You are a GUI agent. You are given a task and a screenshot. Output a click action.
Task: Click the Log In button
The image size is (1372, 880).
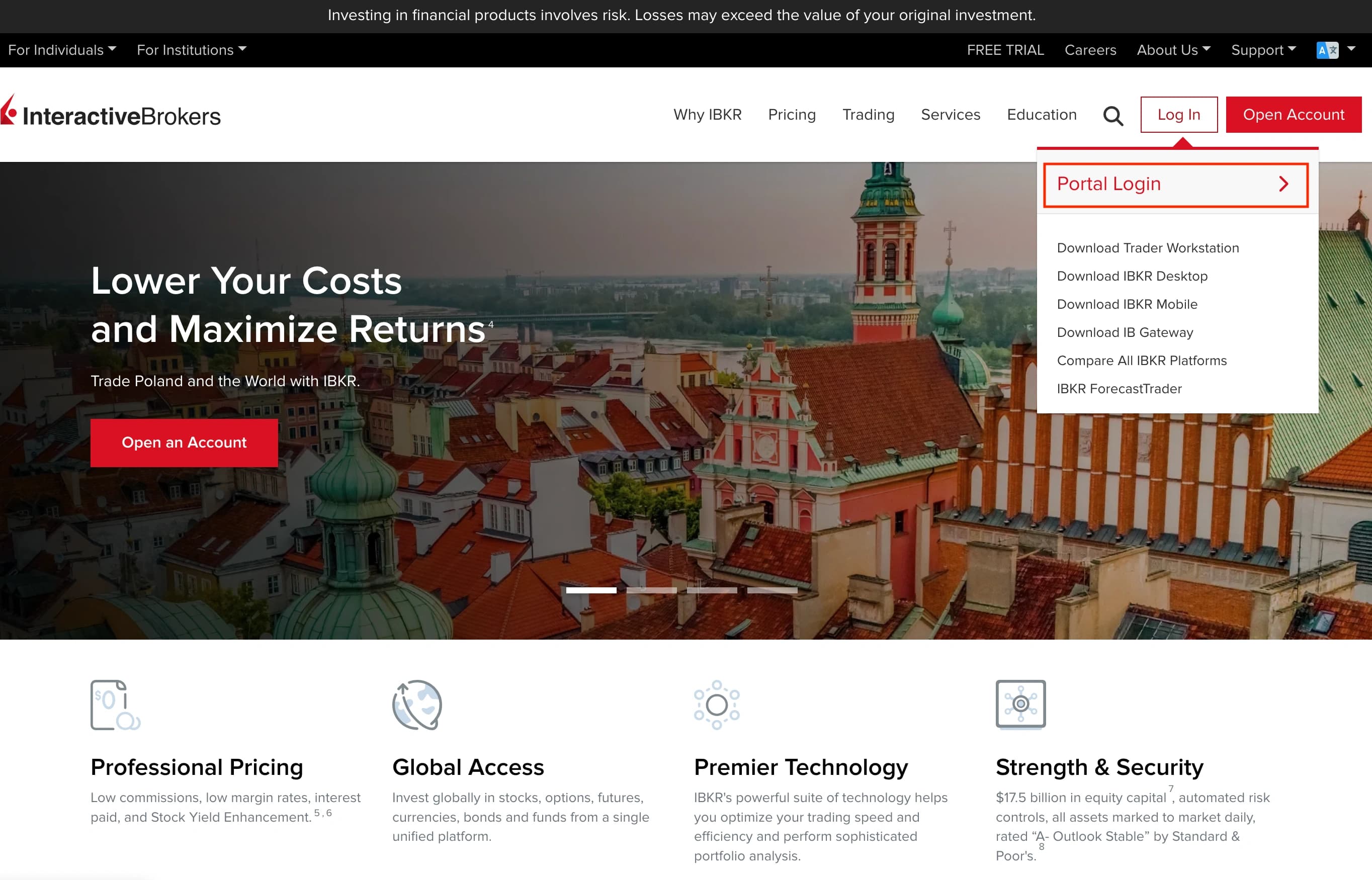(x=1178, y=115)
